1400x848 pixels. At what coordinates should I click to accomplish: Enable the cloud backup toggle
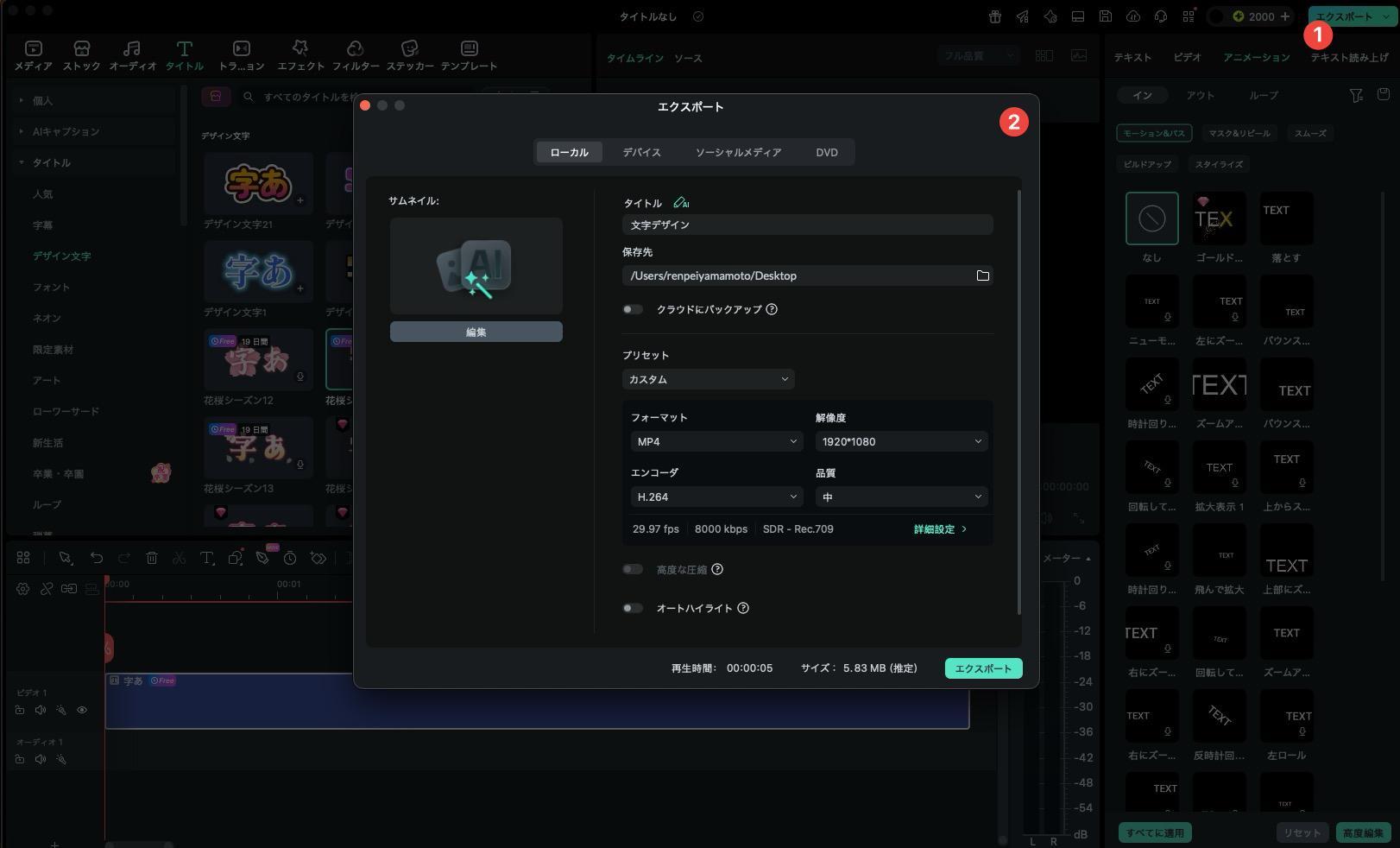pos(633,309)
